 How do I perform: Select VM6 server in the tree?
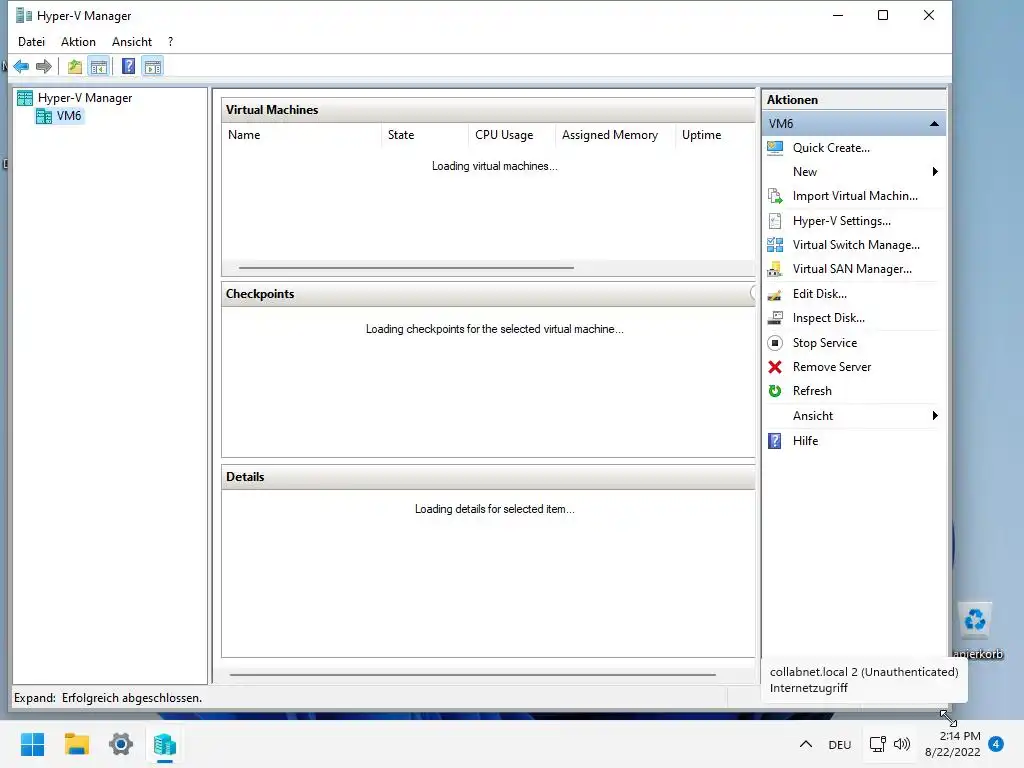coord(69,116)
